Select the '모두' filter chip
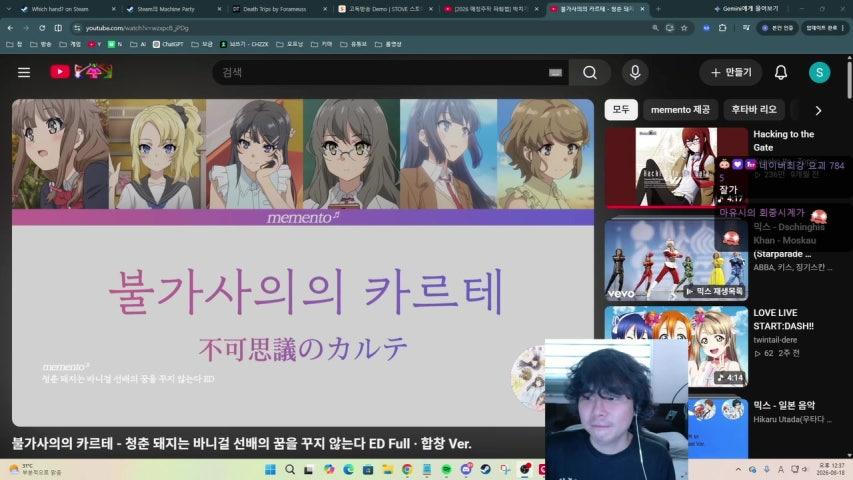The height and width of the screenshot is (480, 853). coord(621,110)
